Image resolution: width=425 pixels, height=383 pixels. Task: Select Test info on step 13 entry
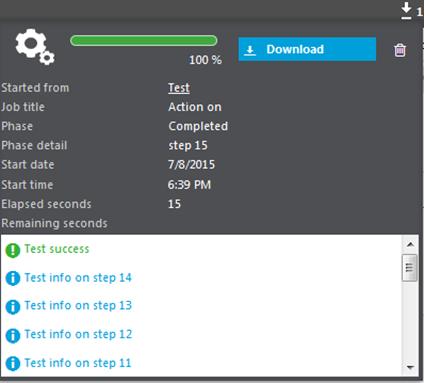pos(78,305)
